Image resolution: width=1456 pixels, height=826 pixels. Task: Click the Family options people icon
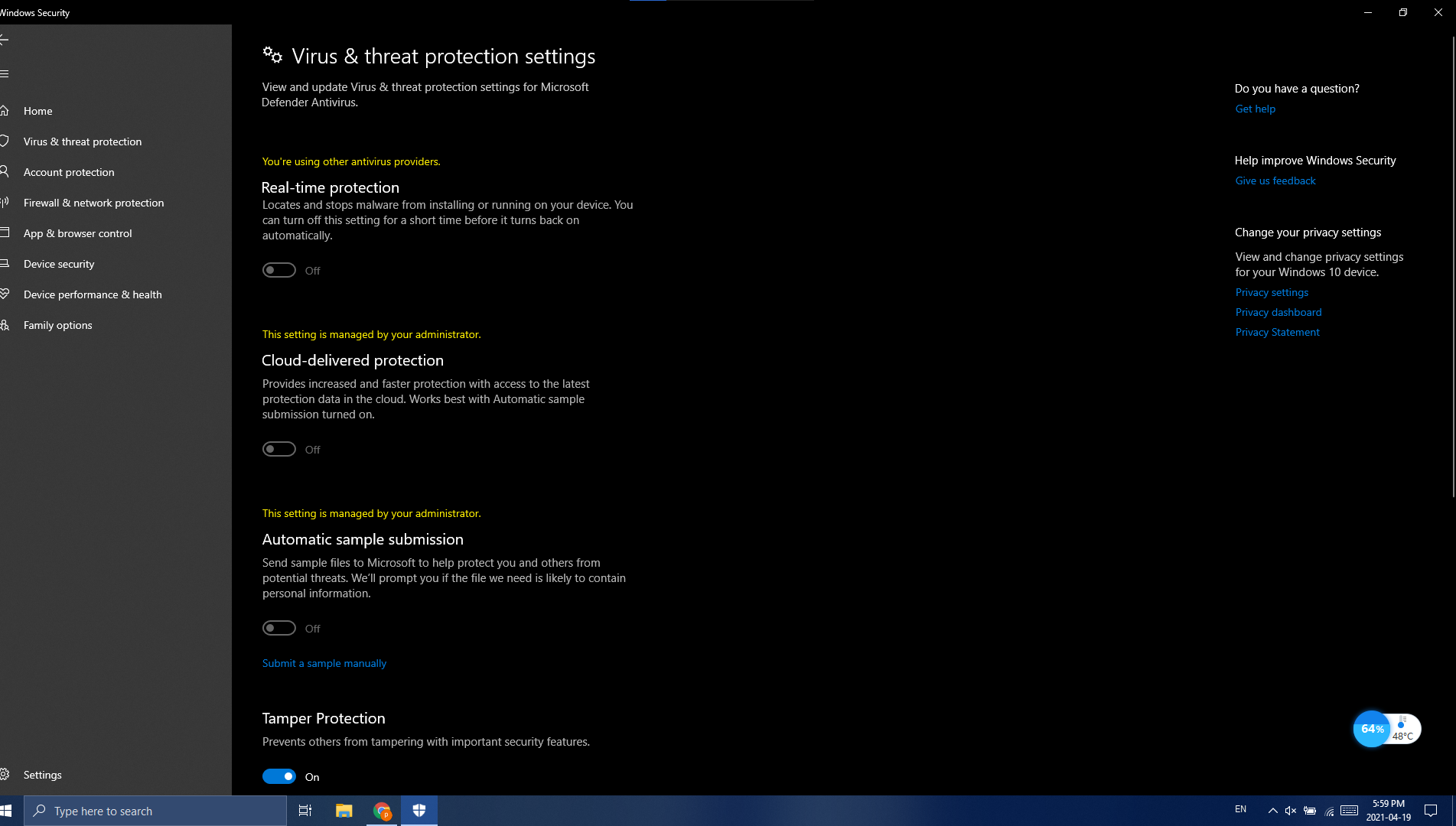coord(4,325)
